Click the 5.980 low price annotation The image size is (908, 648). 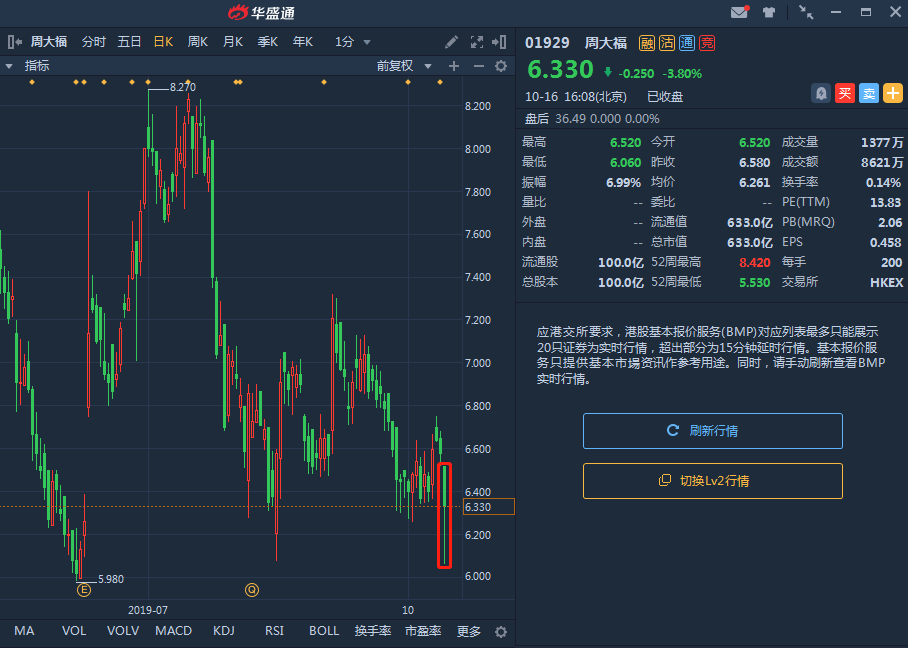pyautogui.click(x=111, y=579)
